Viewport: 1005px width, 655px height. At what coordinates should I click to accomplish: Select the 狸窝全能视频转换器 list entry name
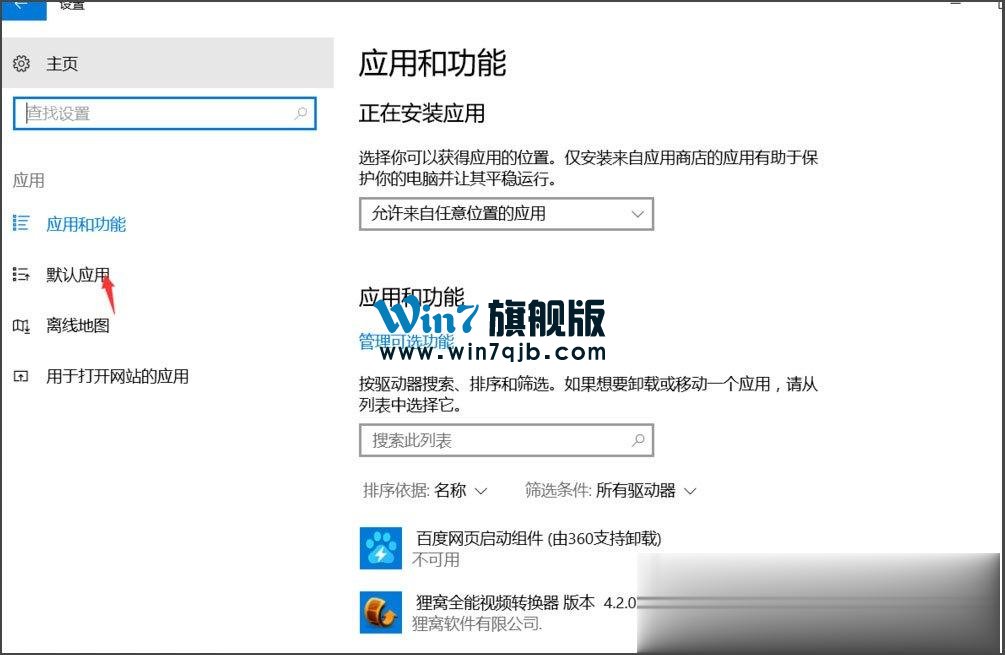pyautogui.click(x=505, y=602)
